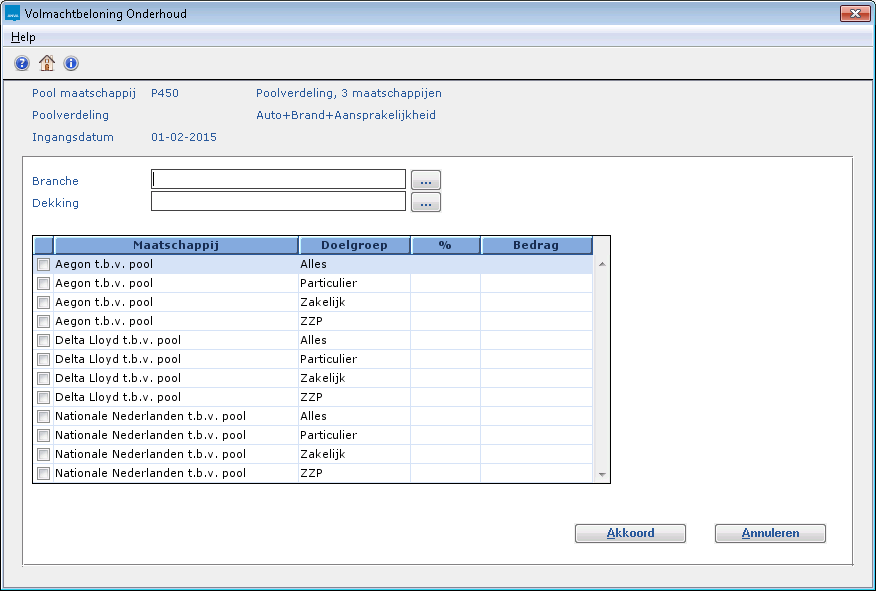
Task: Click inside the Dekking input field
Action: (x=278, y=202)
